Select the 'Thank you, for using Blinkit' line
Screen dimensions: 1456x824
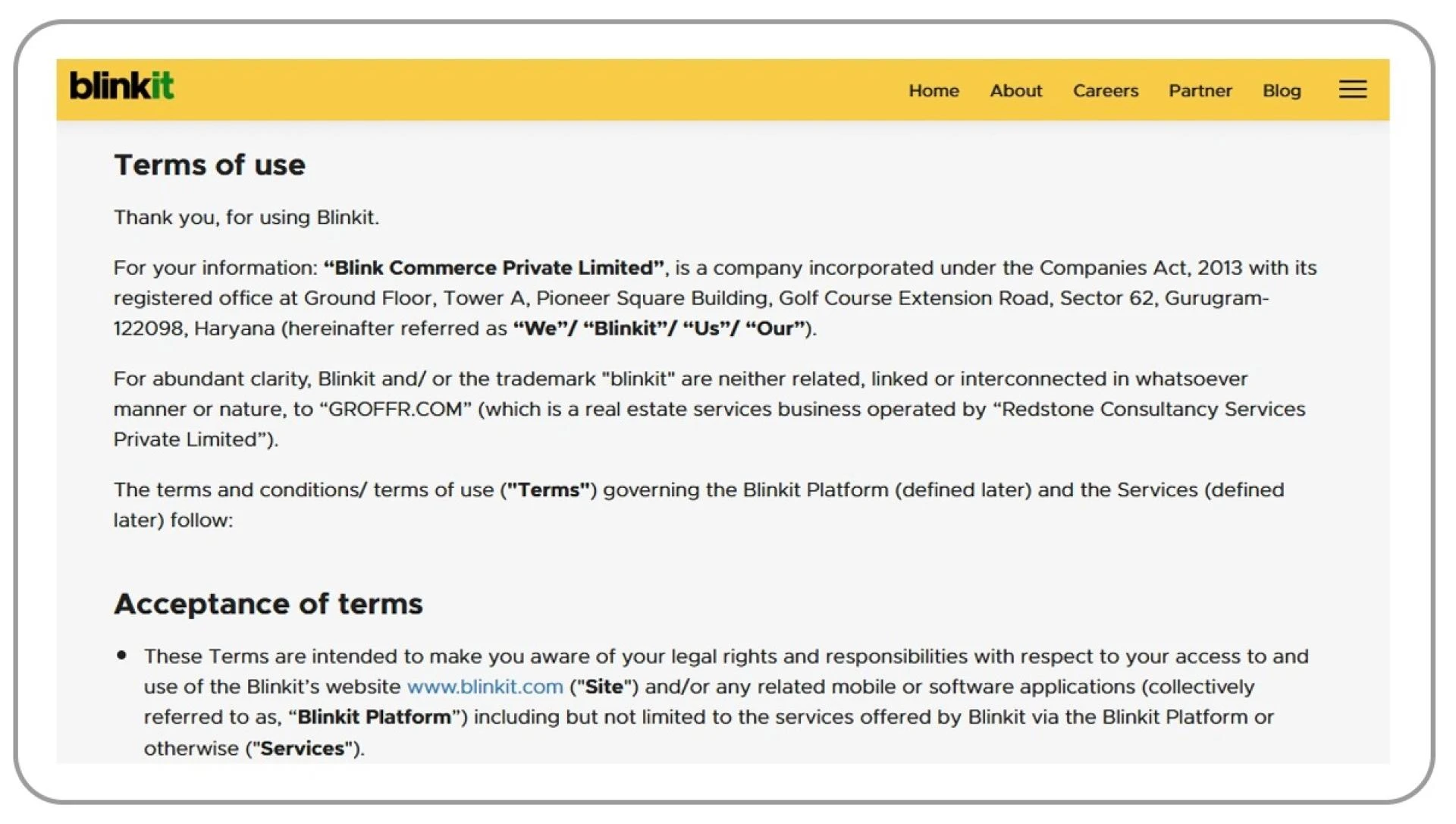click(x=247, y=217)
